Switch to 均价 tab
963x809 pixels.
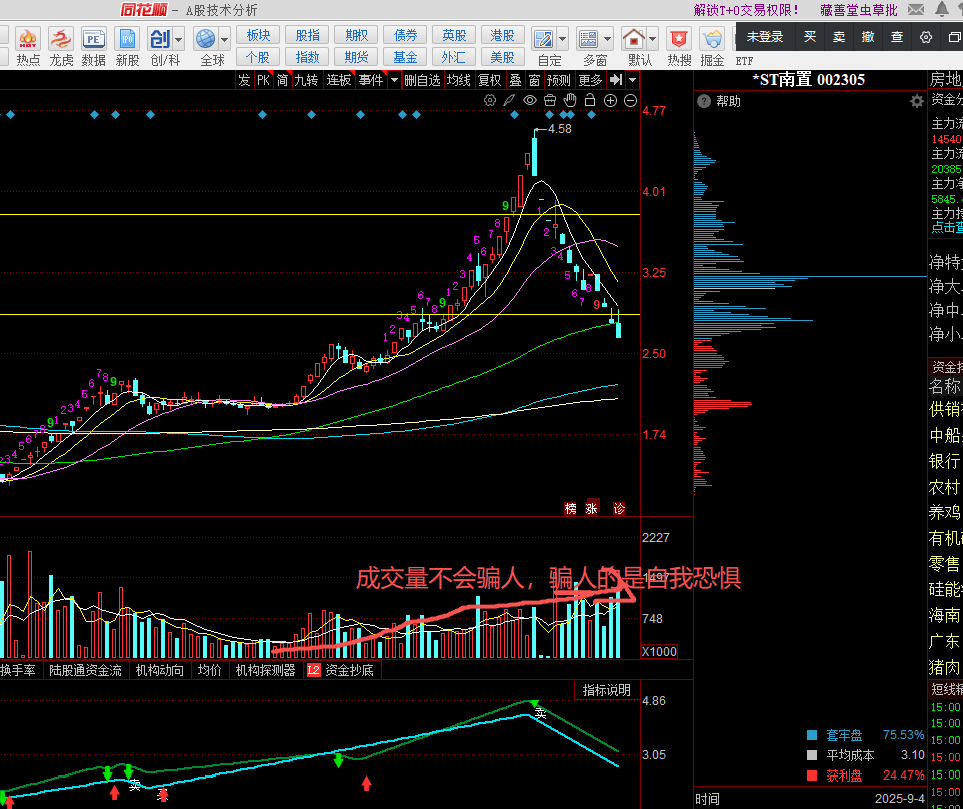[209, 670]
